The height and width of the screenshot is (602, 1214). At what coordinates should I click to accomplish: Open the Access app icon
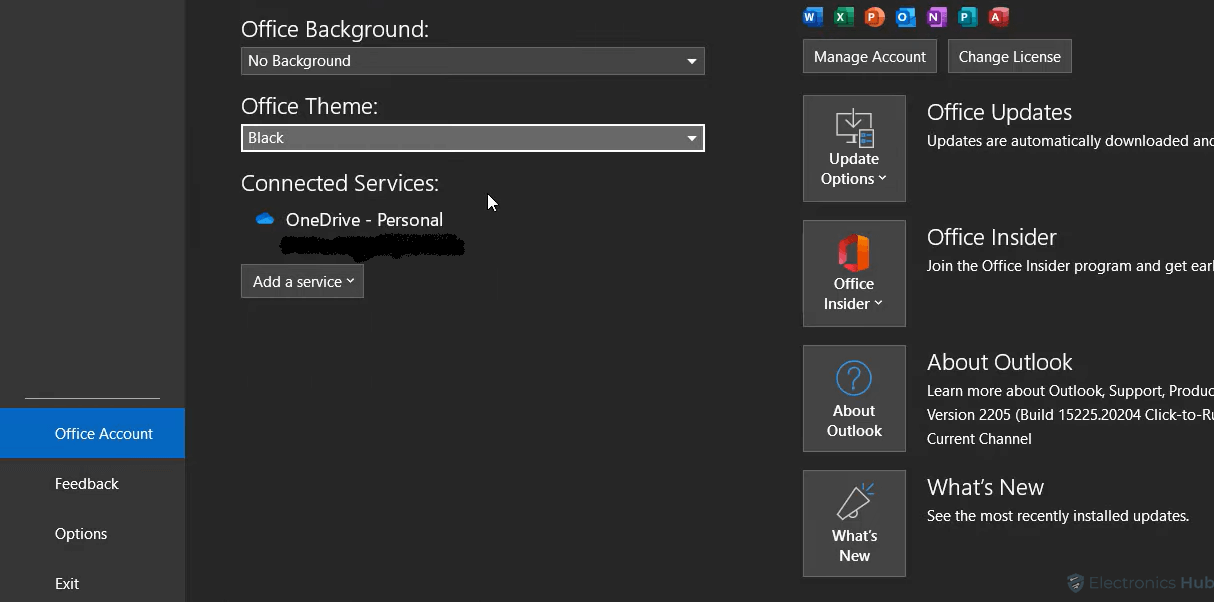point(998,16)
